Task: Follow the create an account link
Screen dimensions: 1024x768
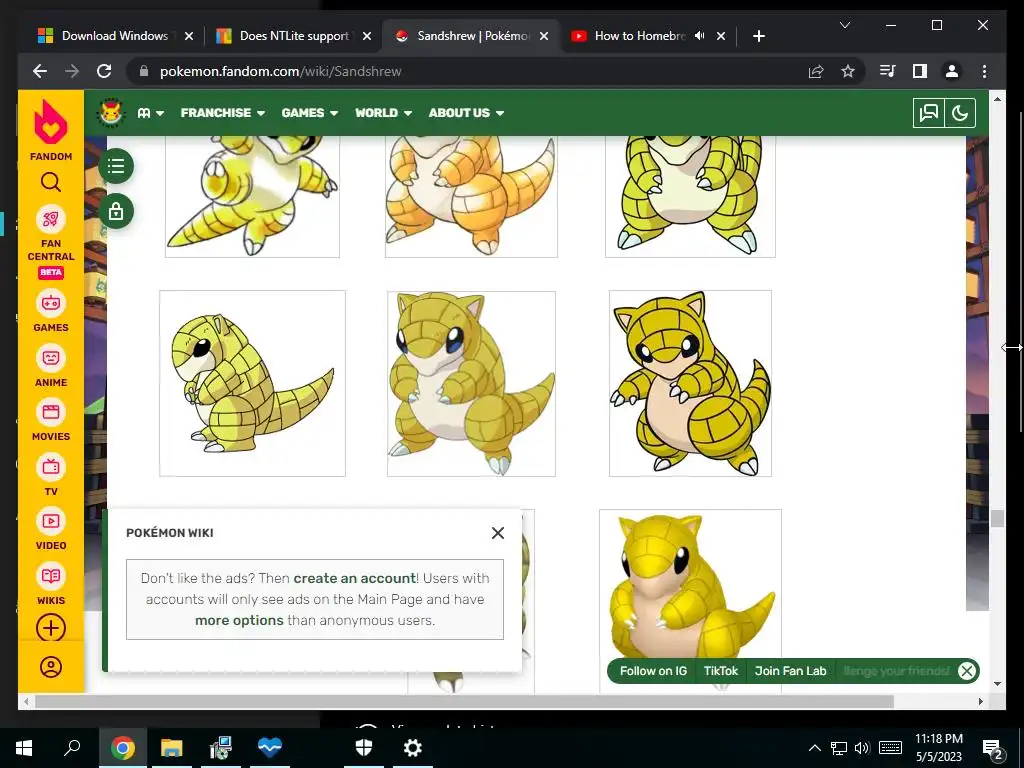Action: point(355,578)
